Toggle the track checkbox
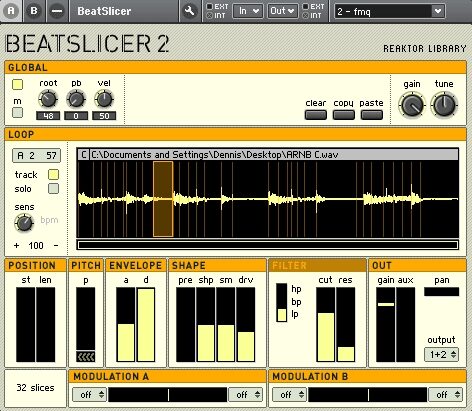 point(53,174)
